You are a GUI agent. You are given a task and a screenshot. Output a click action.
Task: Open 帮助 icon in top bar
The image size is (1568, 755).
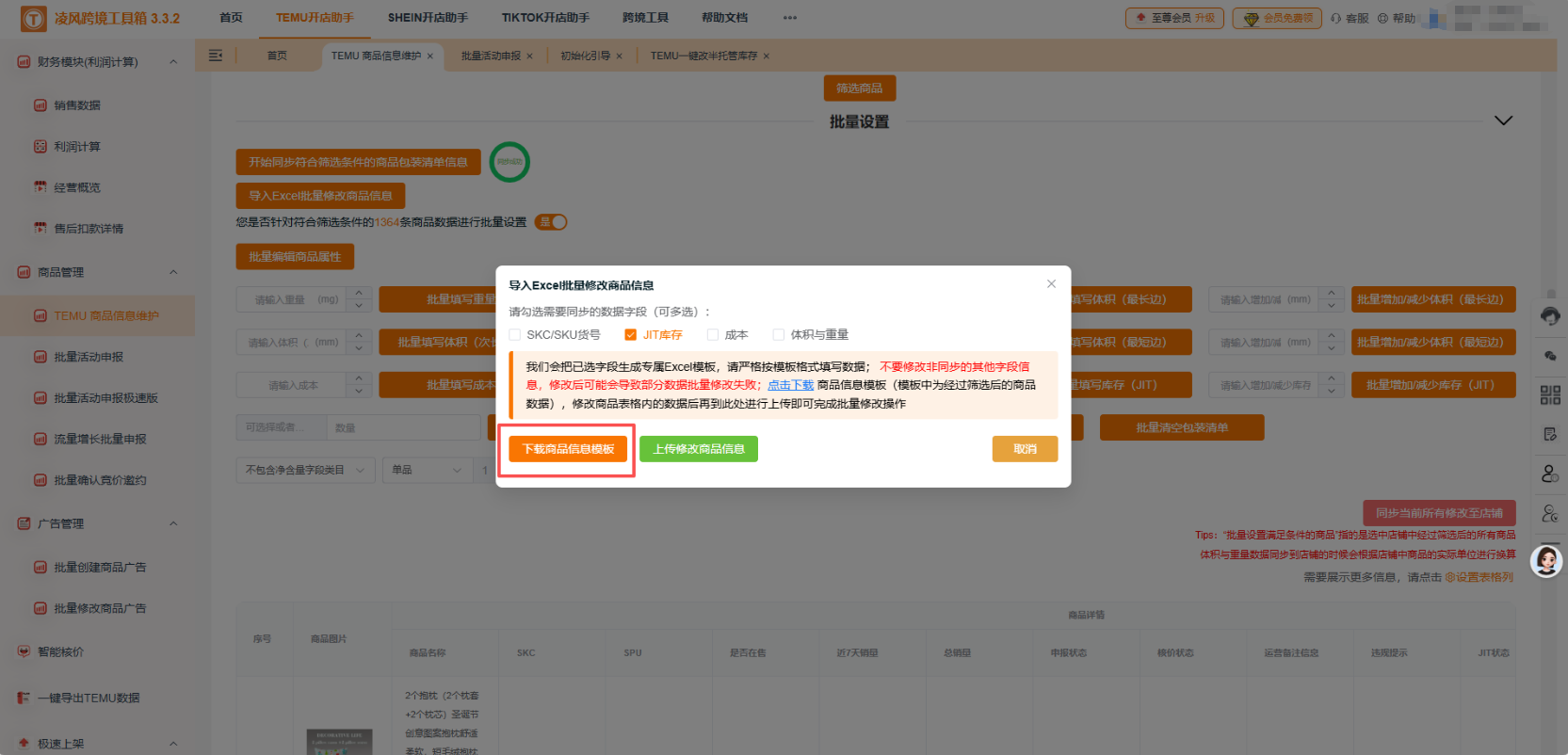pos(1382,18)
